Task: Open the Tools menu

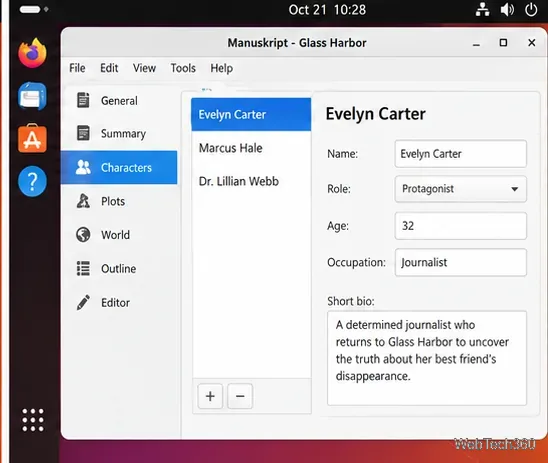Action: point(183,68)
